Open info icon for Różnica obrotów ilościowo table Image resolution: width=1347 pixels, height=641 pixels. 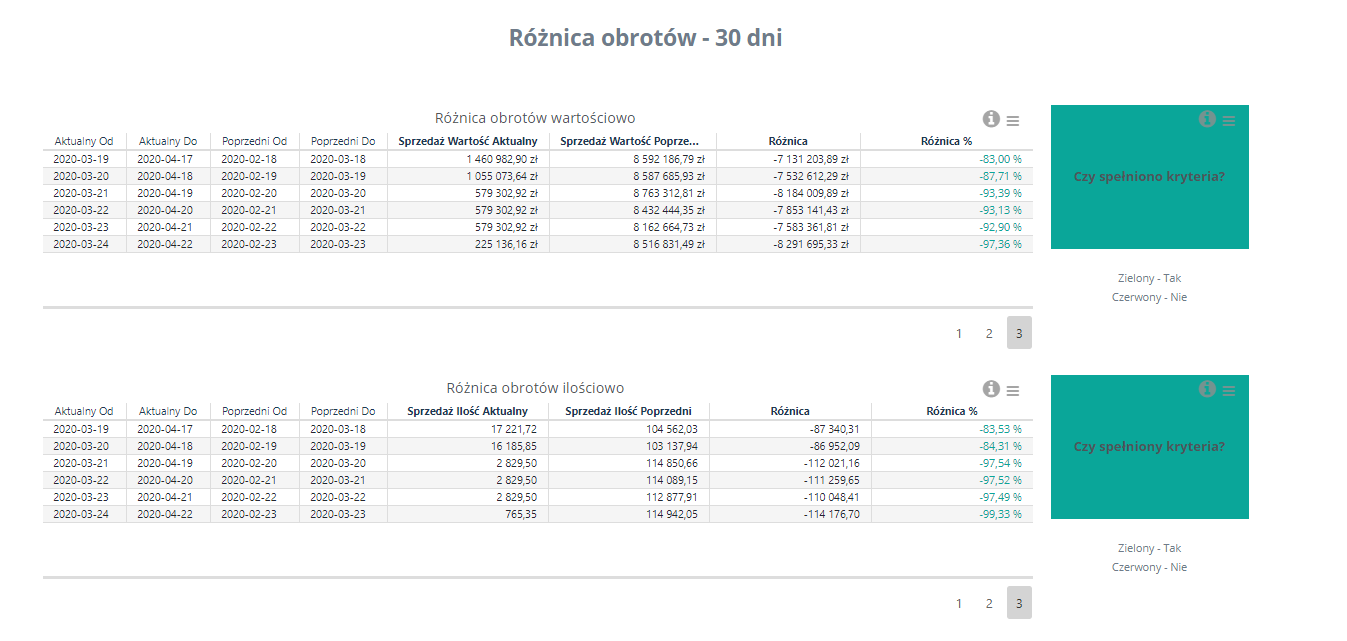pos(991,389)
